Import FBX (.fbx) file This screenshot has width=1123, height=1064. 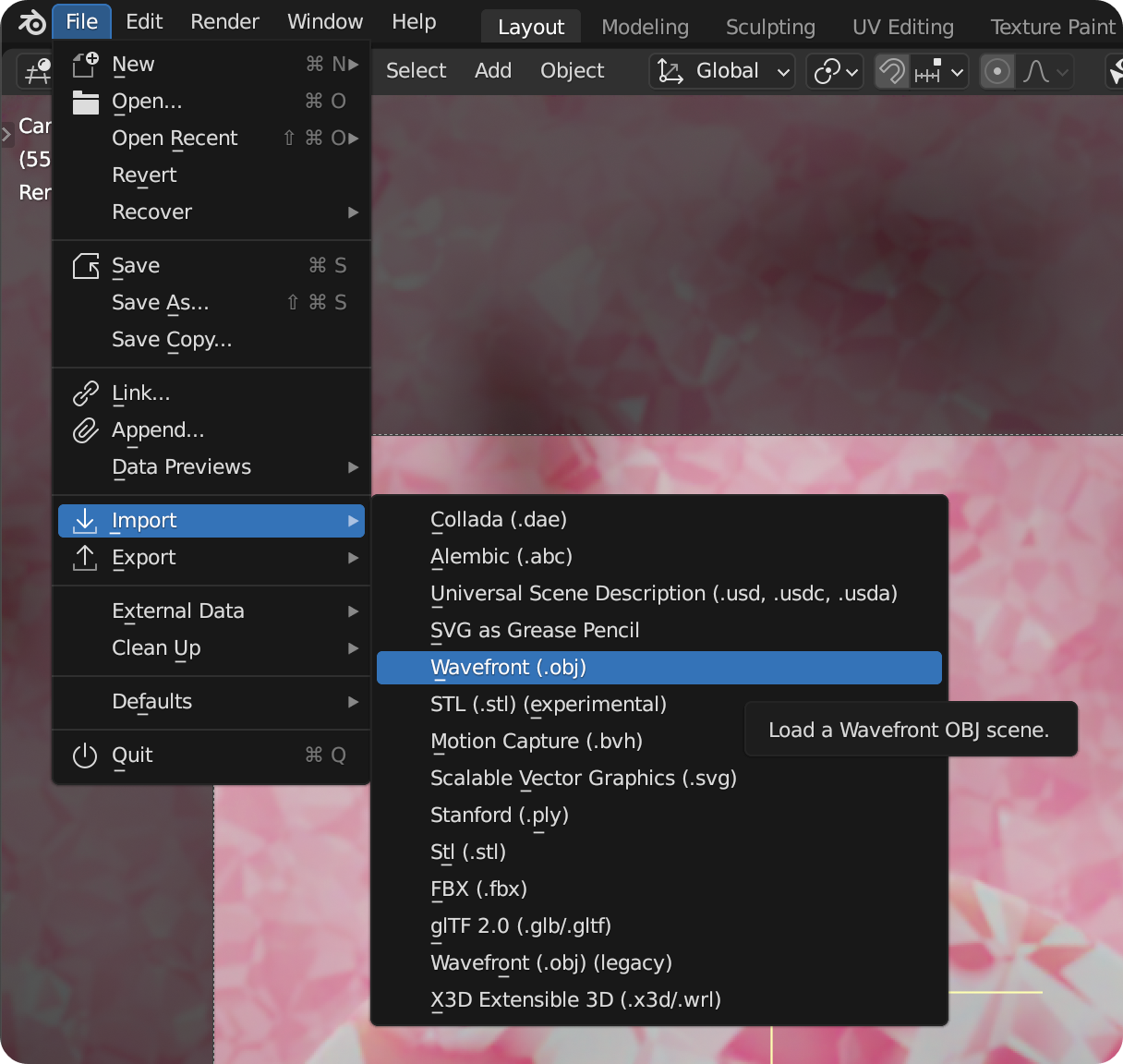[x=659, y=889]
